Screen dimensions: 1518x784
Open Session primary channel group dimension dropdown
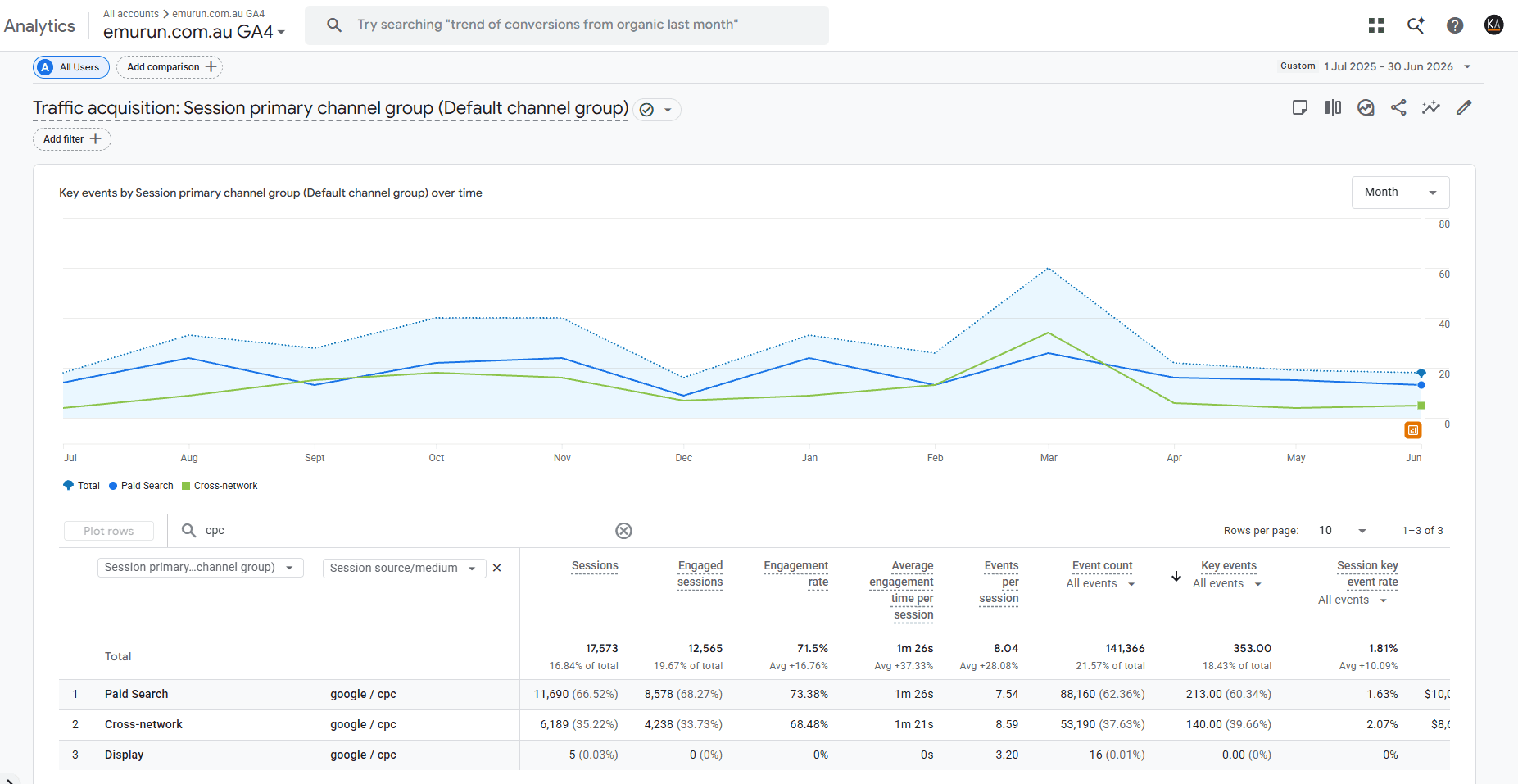[x=200, y=568]
